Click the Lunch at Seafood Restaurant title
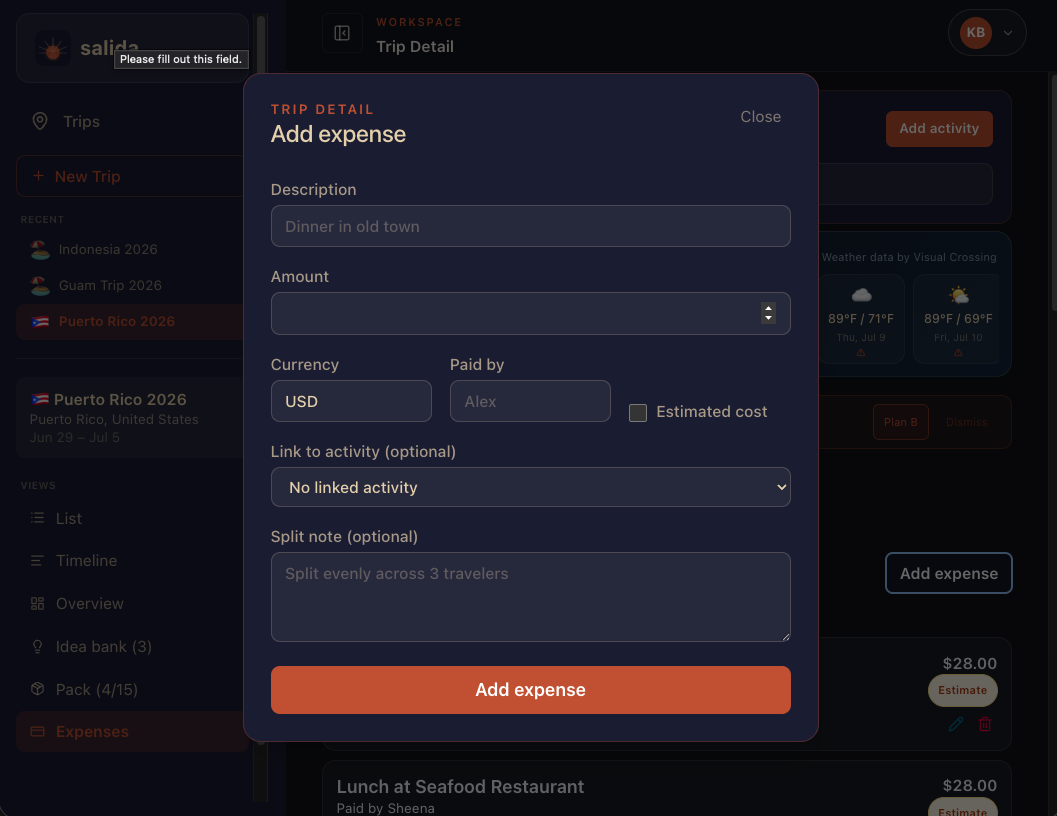Screen dimensions: 1057x816 [x=460, y=786]
